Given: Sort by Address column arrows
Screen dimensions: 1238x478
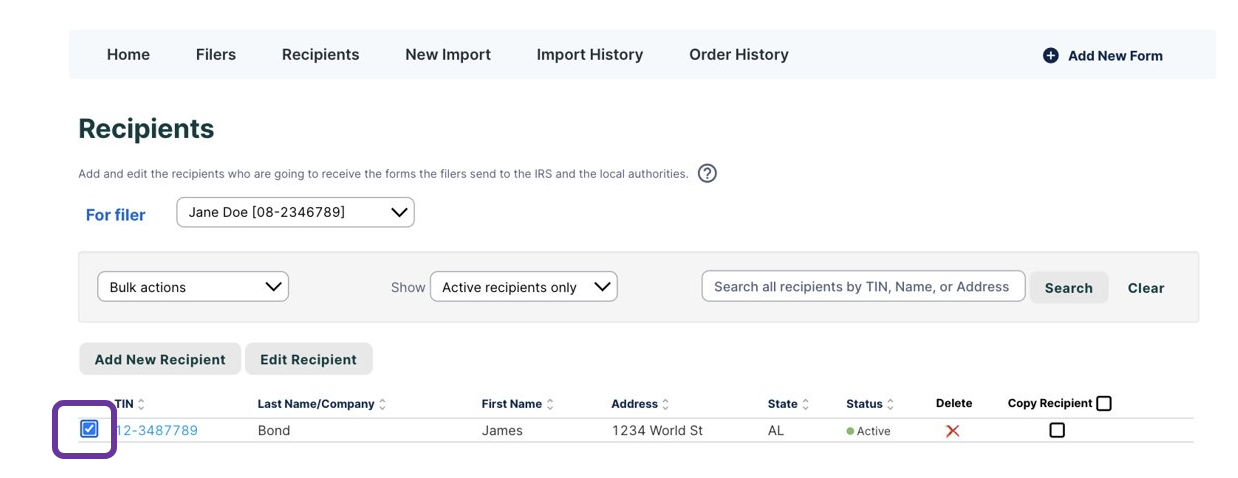Looking at the screenshot, I should pos(666,404).
